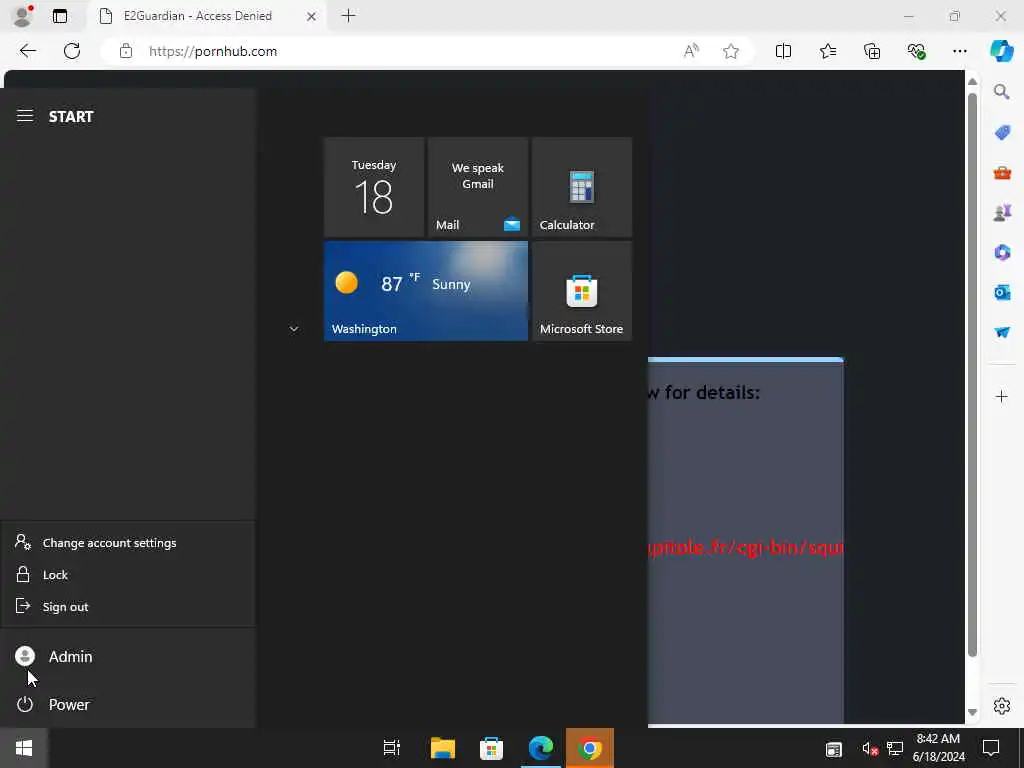Open the Edge tab actions menu
Screen dimensions: 1024x768
60,16
